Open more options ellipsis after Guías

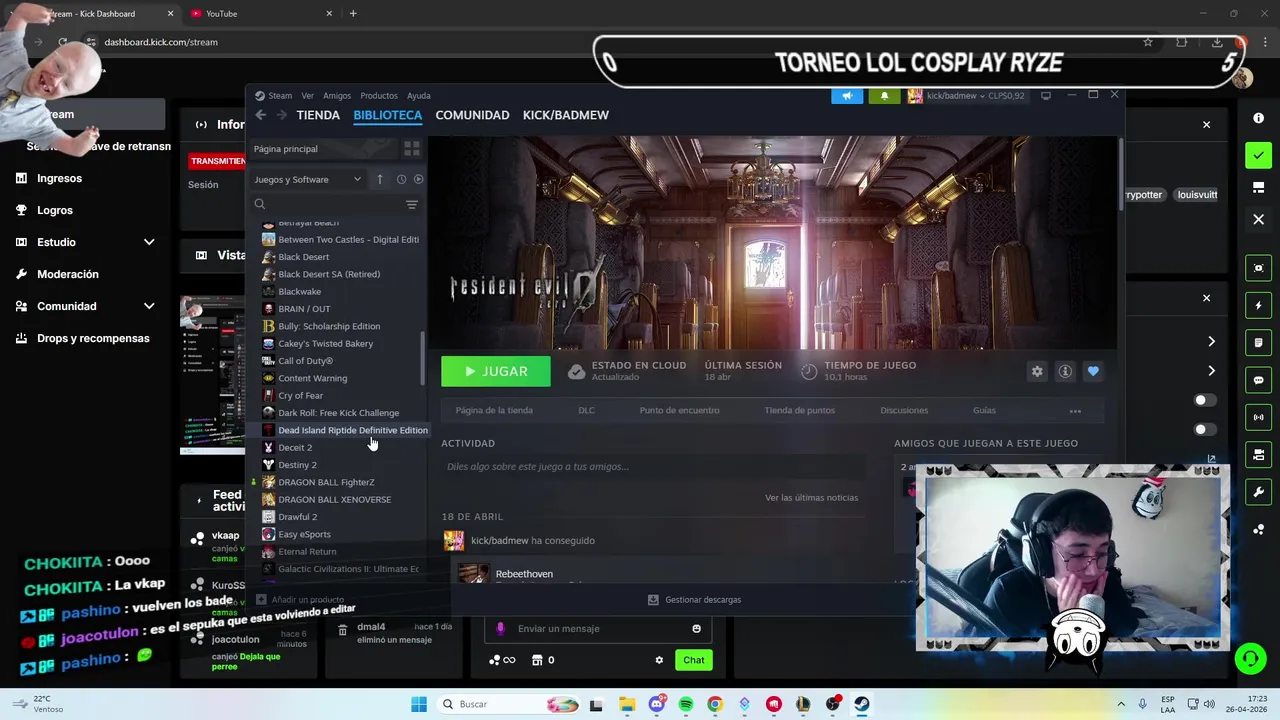coord(1075,411)
